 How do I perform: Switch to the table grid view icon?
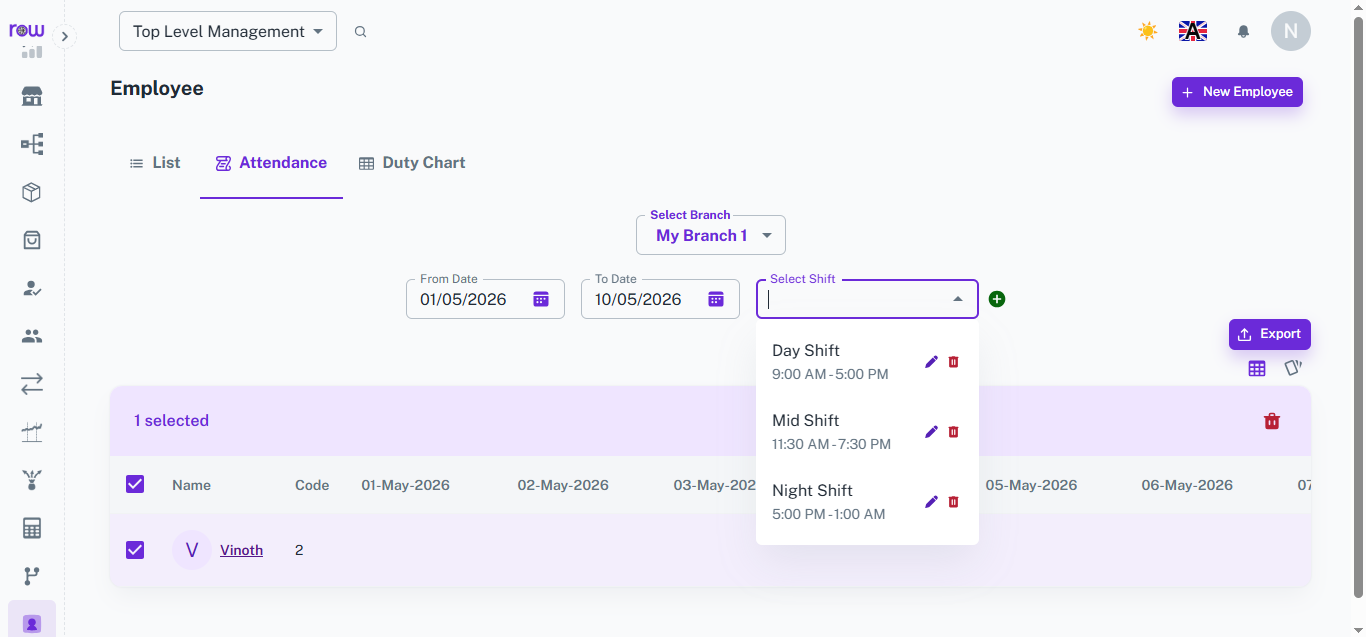pyautogui.click(x=1257, y=369)
